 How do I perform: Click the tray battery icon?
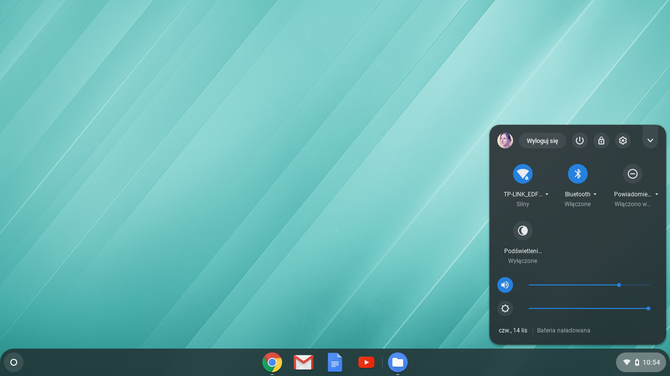[x=637, y=362]
